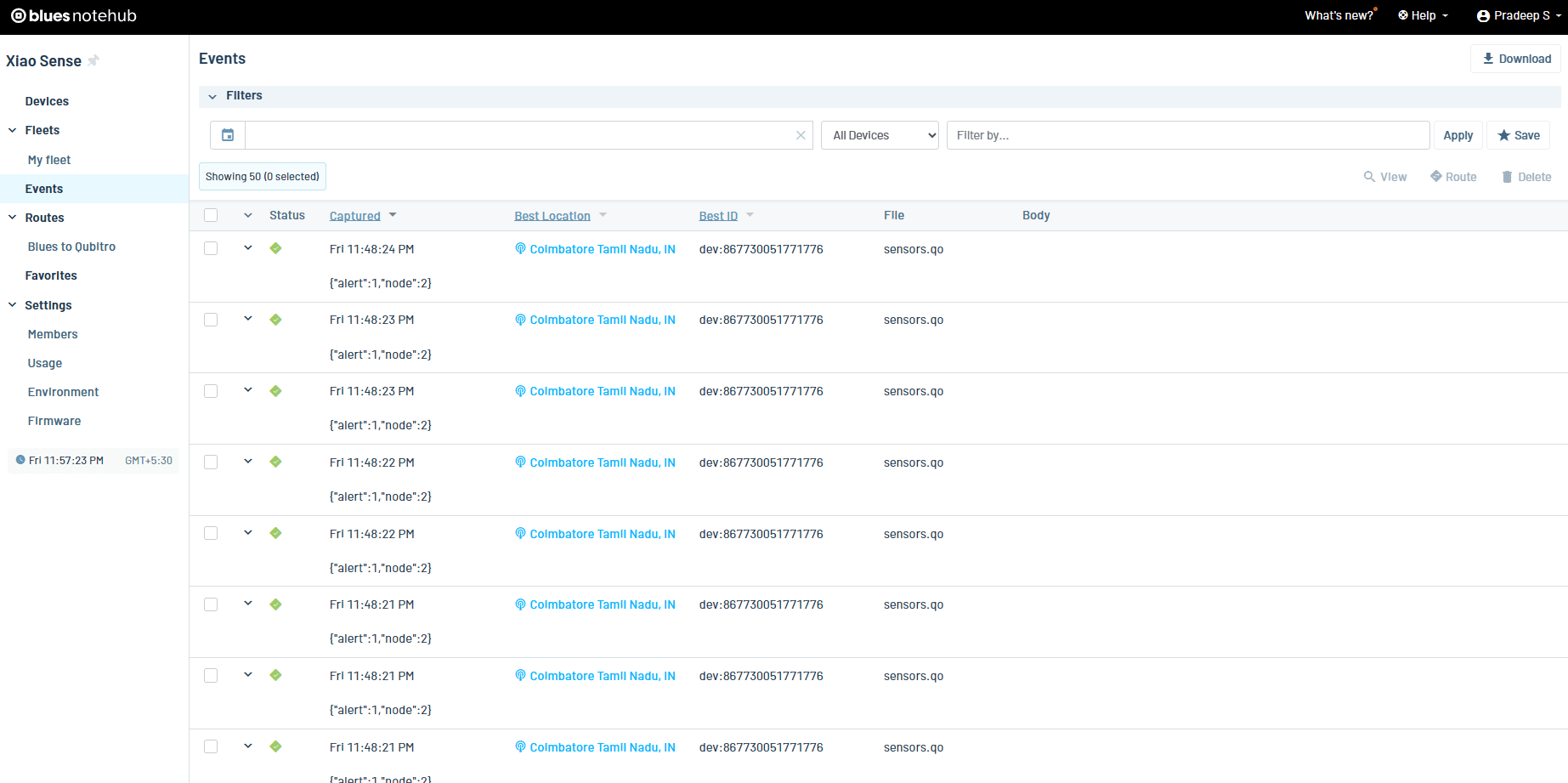Open the Members settings page
The width and height of the screenshot is (1568, 783).
click(53, 334)
